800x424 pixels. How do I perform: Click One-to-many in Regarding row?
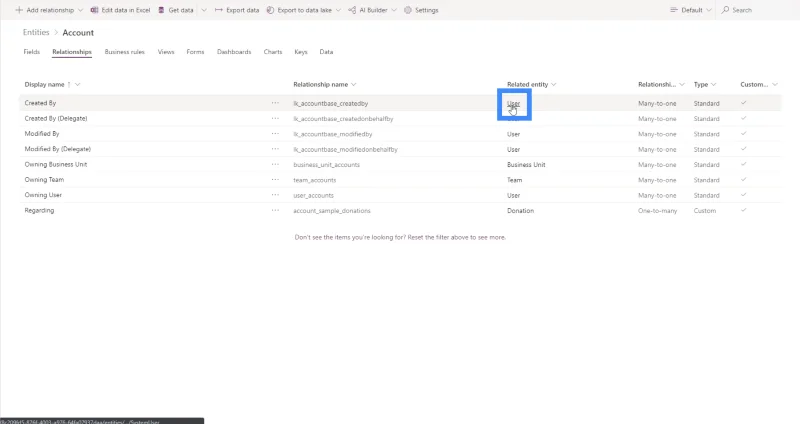(657, 211)
